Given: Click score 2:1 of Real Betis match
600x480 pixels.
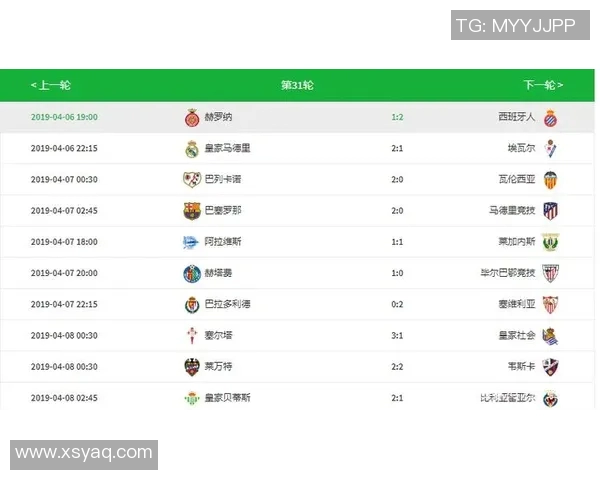Looking at the screenshot, I should tap(397, 398).
